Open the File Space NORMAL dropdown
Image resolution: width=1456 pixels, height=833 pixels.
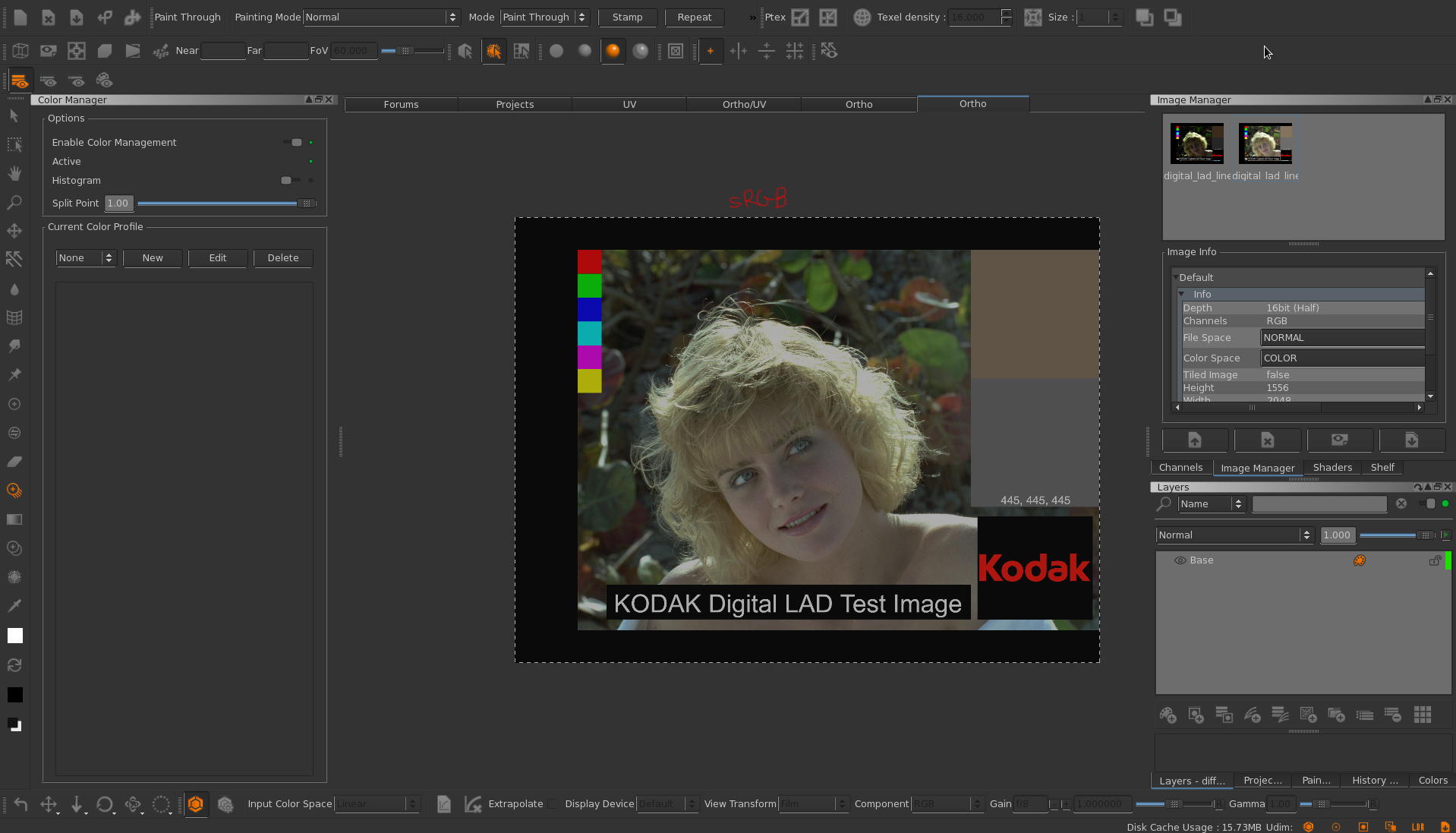click(x=1342, y=338)
